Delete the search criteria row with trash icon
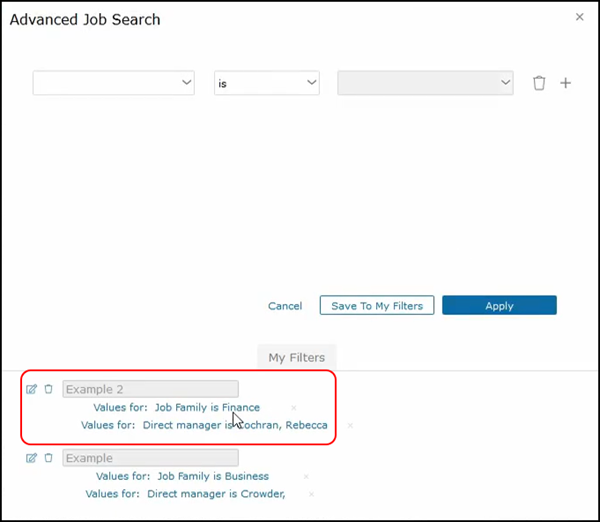 [x=539, y=84]
